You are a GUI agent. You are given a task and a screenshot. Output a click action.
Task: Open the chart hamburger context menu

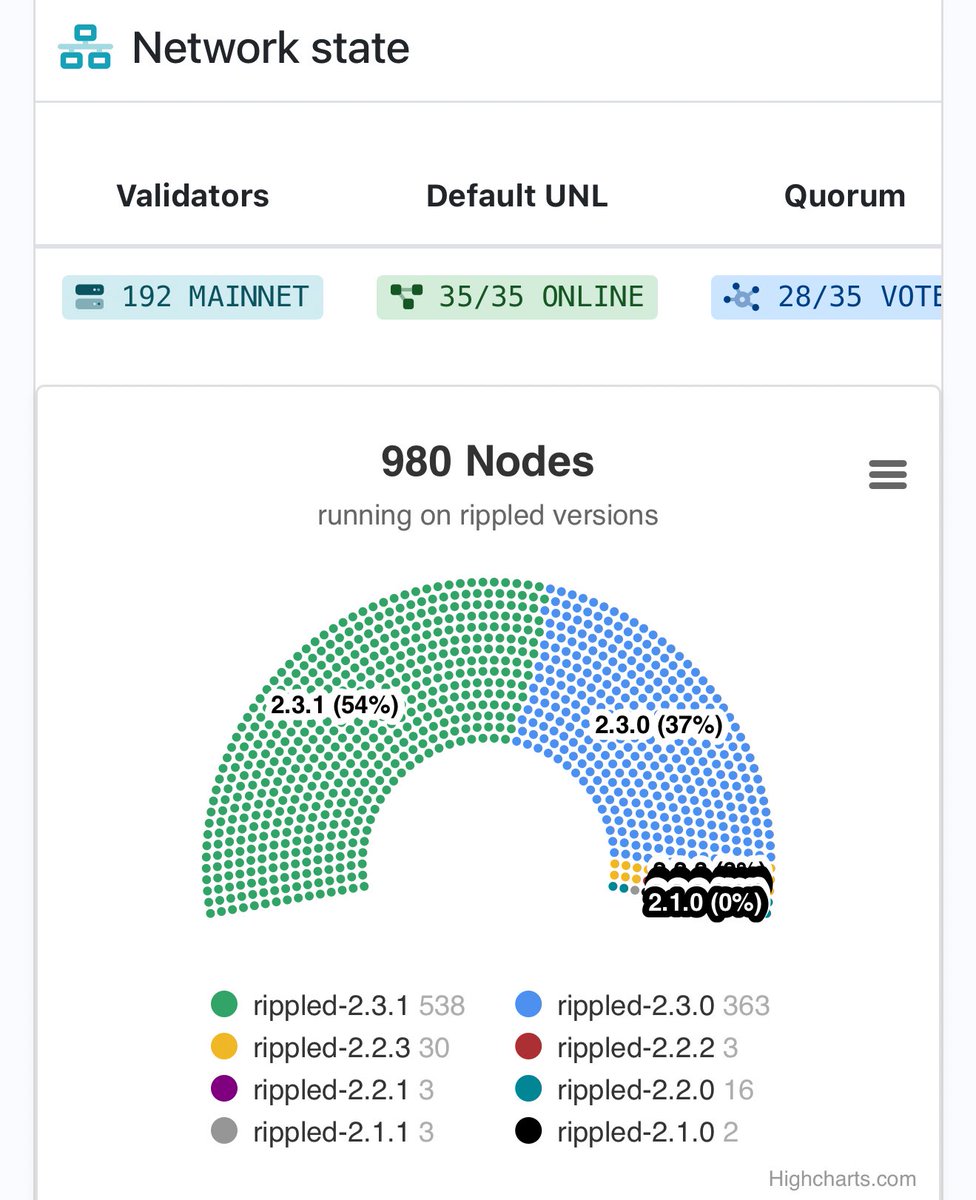(x=888, y=475)
